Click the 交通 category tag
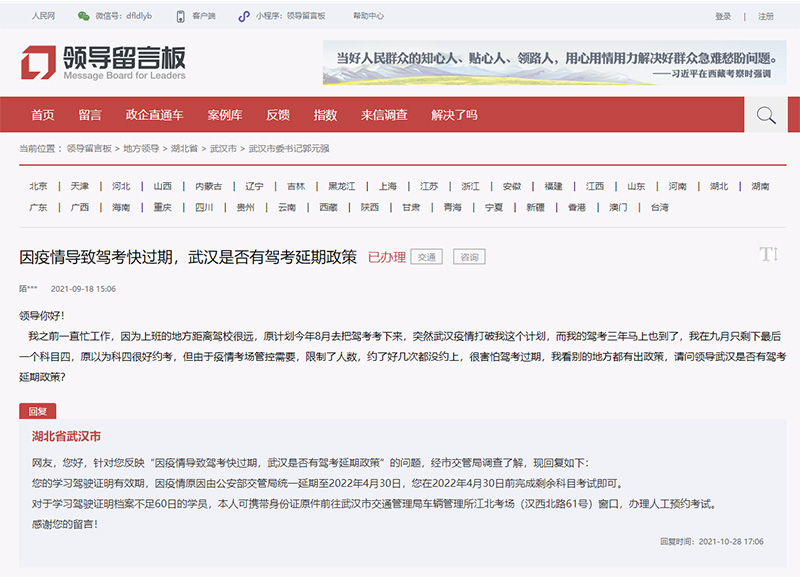Viewport: 800px width, 577px height. [x=427, y=257]
